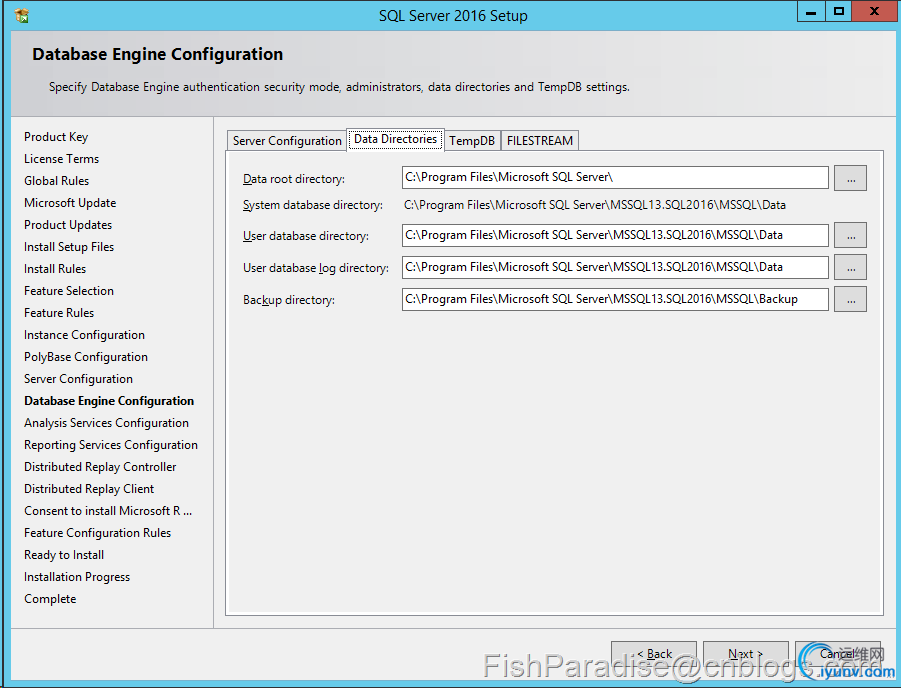This screenshot has width=901, height=688.
Task: Select Server Configuration in the left steps list
Action: tap(78, 379)
